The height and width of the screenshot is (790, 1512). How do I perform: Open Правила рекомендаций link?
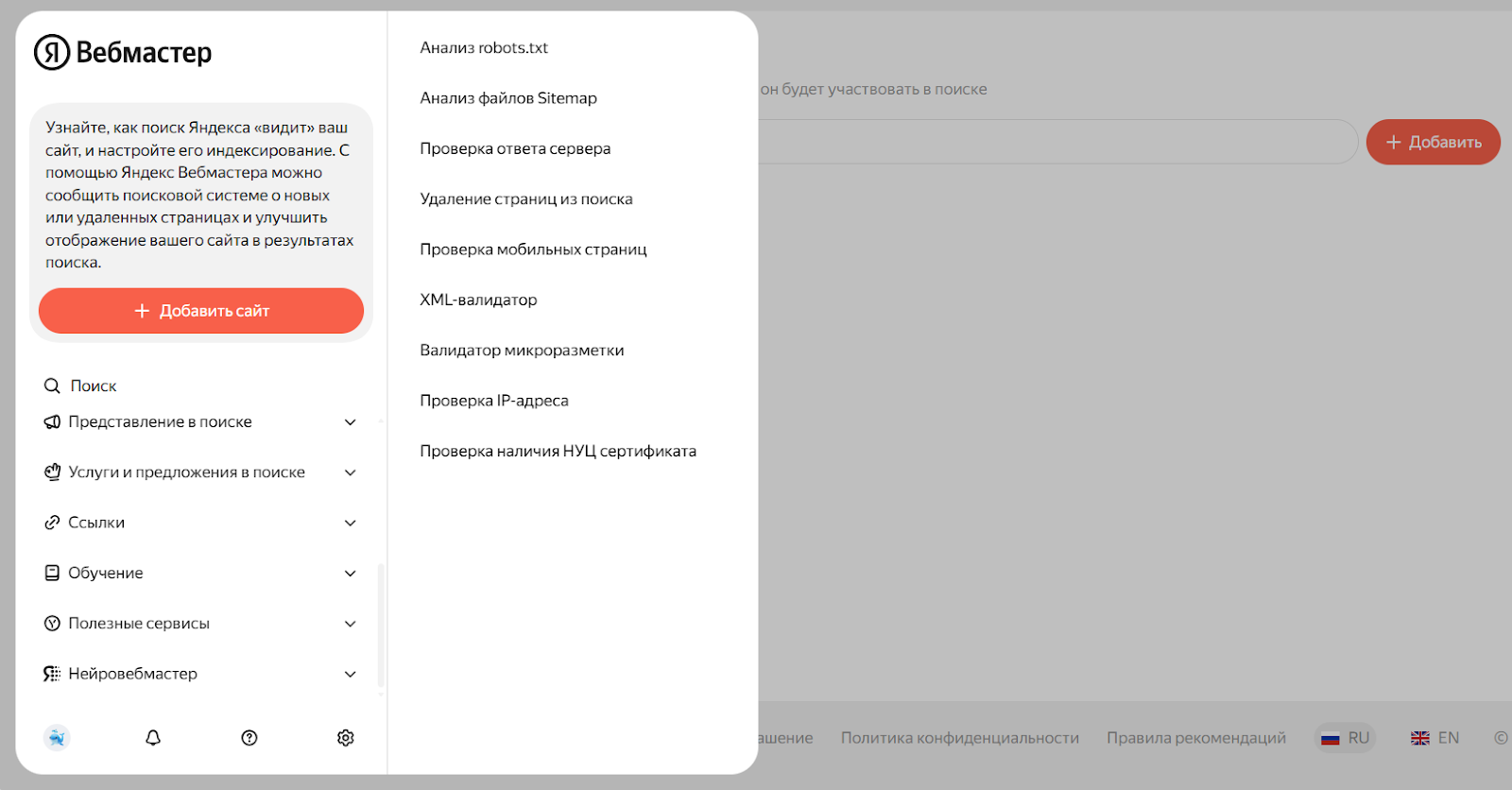click(1196, 738)
